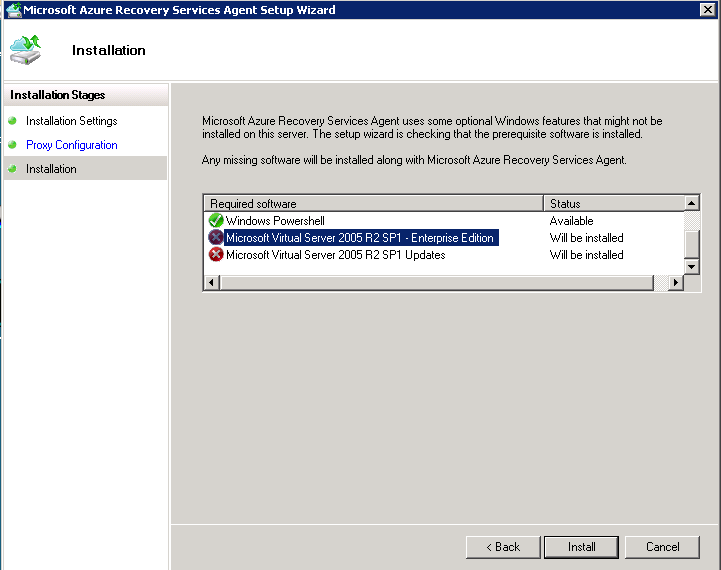The width and height of the screenshot is (721, 570).
Task: Click 'Will be installed' status of Enterprise Edition row
Action: coord(586,238)
